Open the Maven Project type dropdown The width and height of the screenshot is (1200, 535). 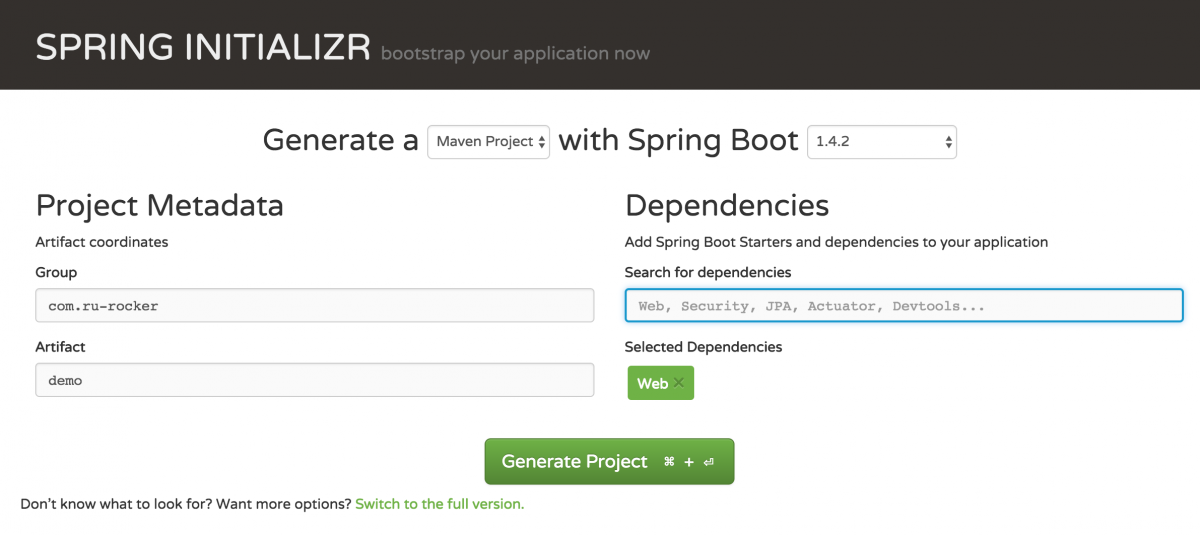coord(488,142)
